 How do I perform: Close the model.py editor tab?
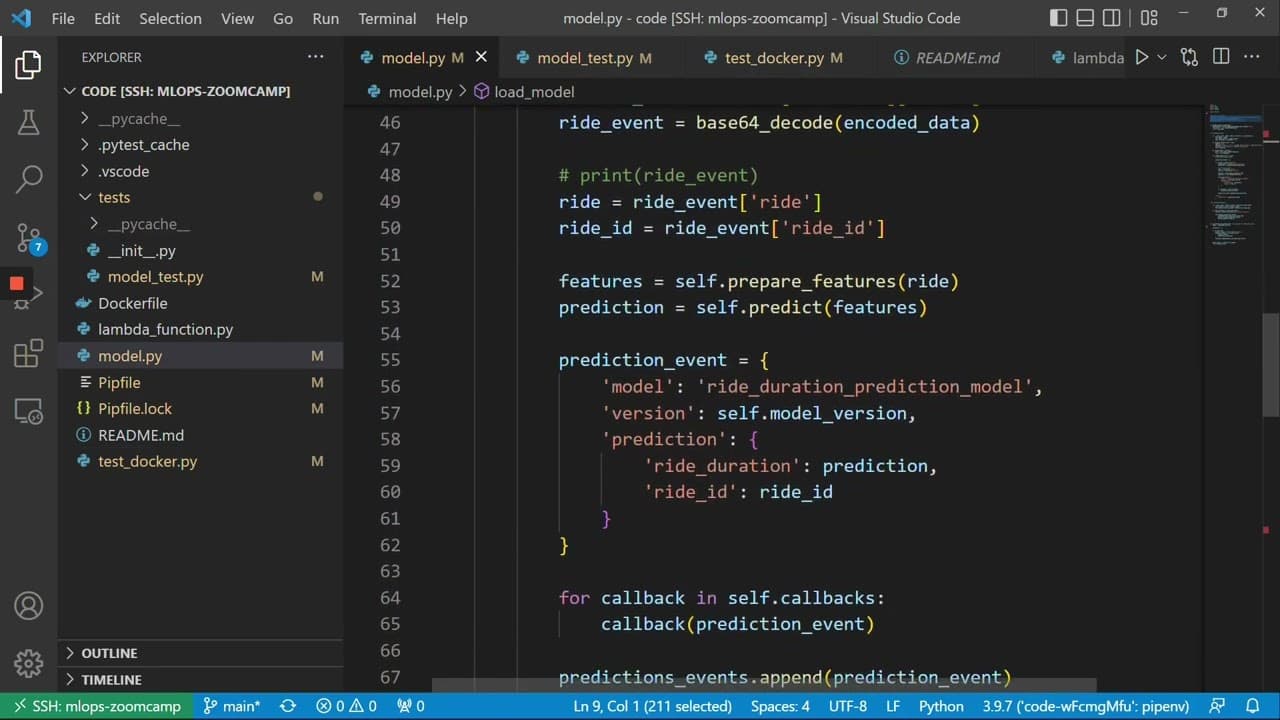click(481, 58)
